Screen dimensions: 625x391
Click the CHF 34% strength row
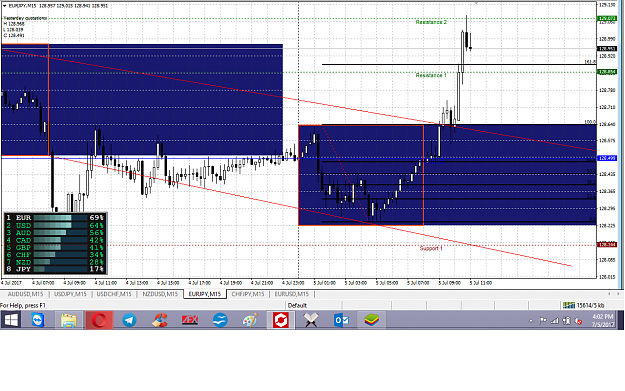[55, 255]
